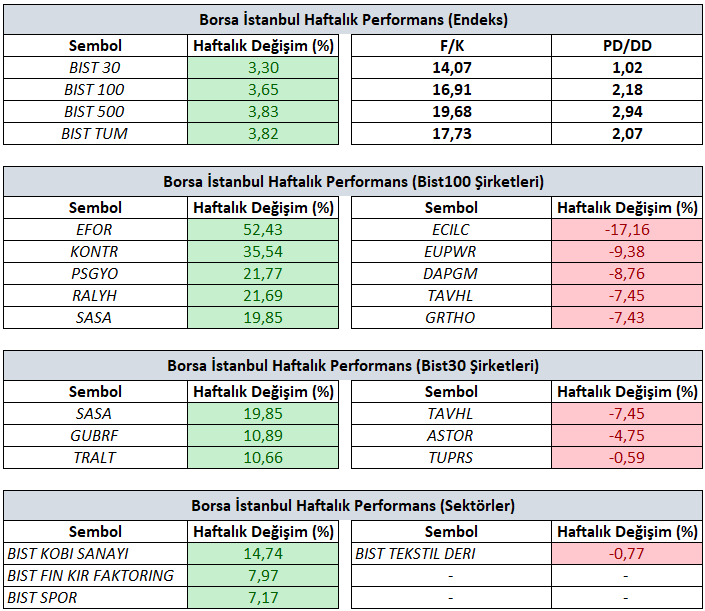Click BIST 100 weekly change value 3,65
Image resolution: width=705 pixels, height=611 pixels.
pos(263,90)
